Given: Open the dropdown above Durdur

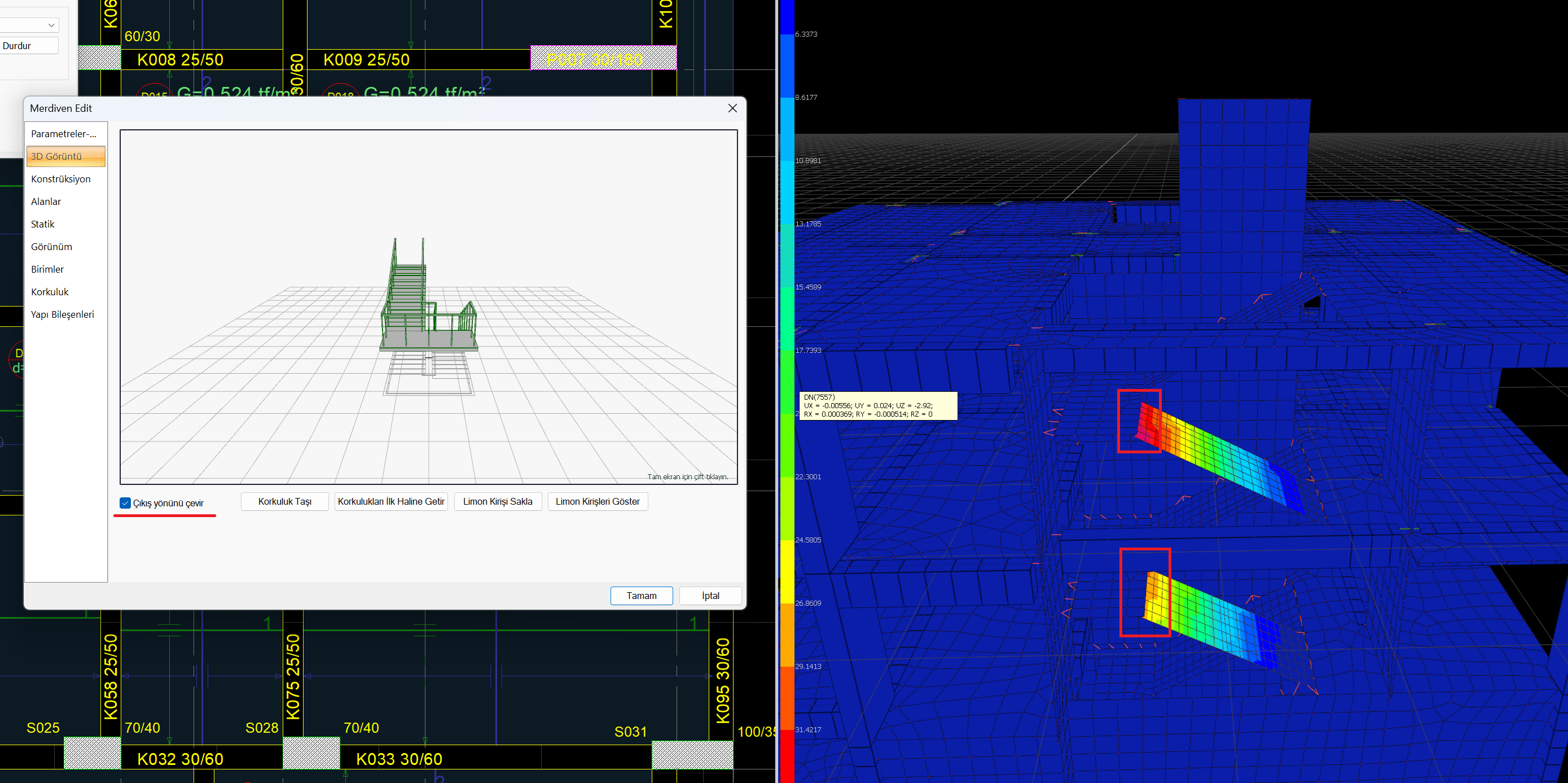Looking at the screenshot, I should pos(29,25).
